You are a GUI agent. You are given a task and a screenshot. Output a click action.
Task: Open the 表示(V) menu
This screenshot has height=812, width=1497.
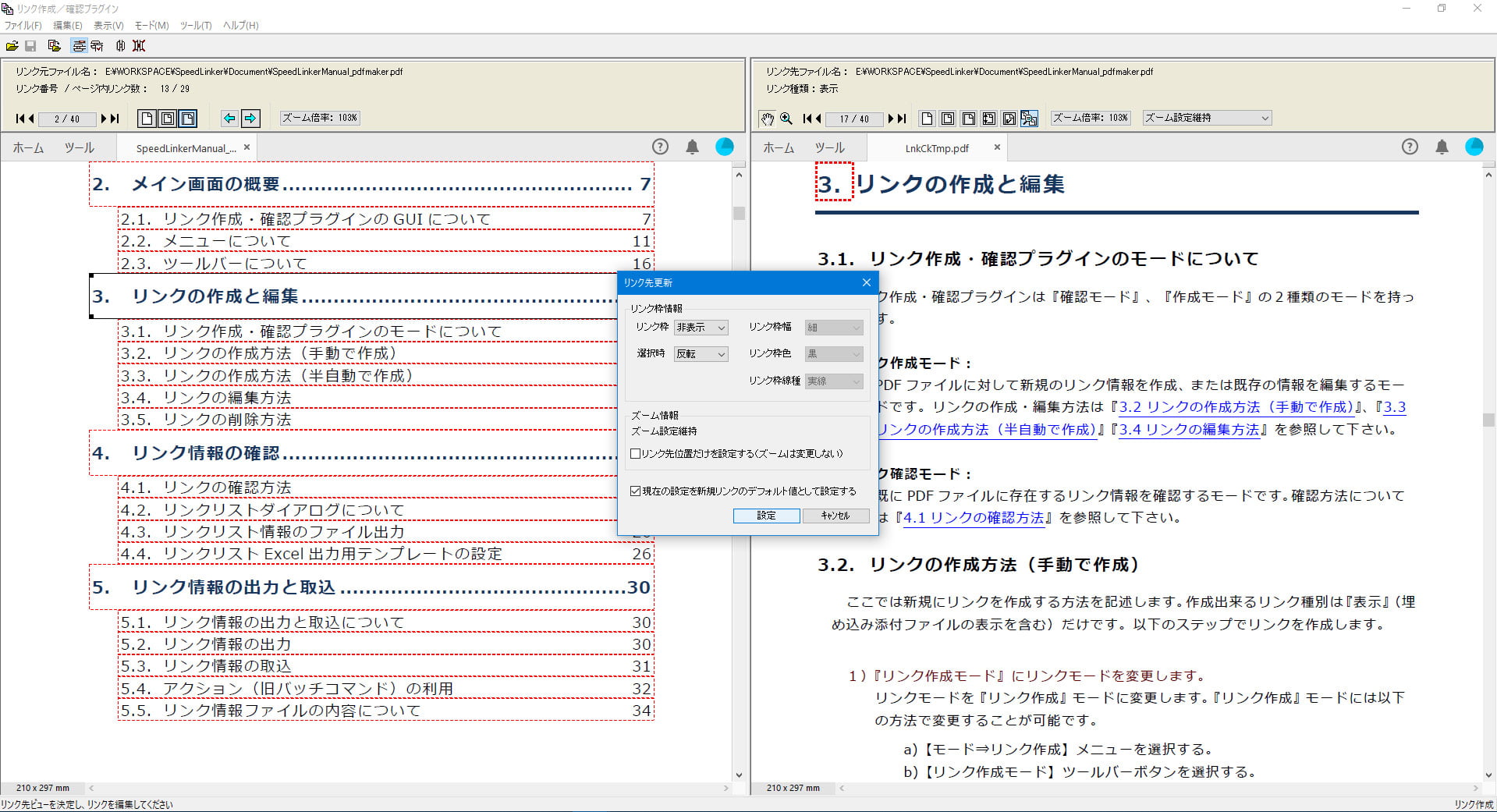[108, 25]
